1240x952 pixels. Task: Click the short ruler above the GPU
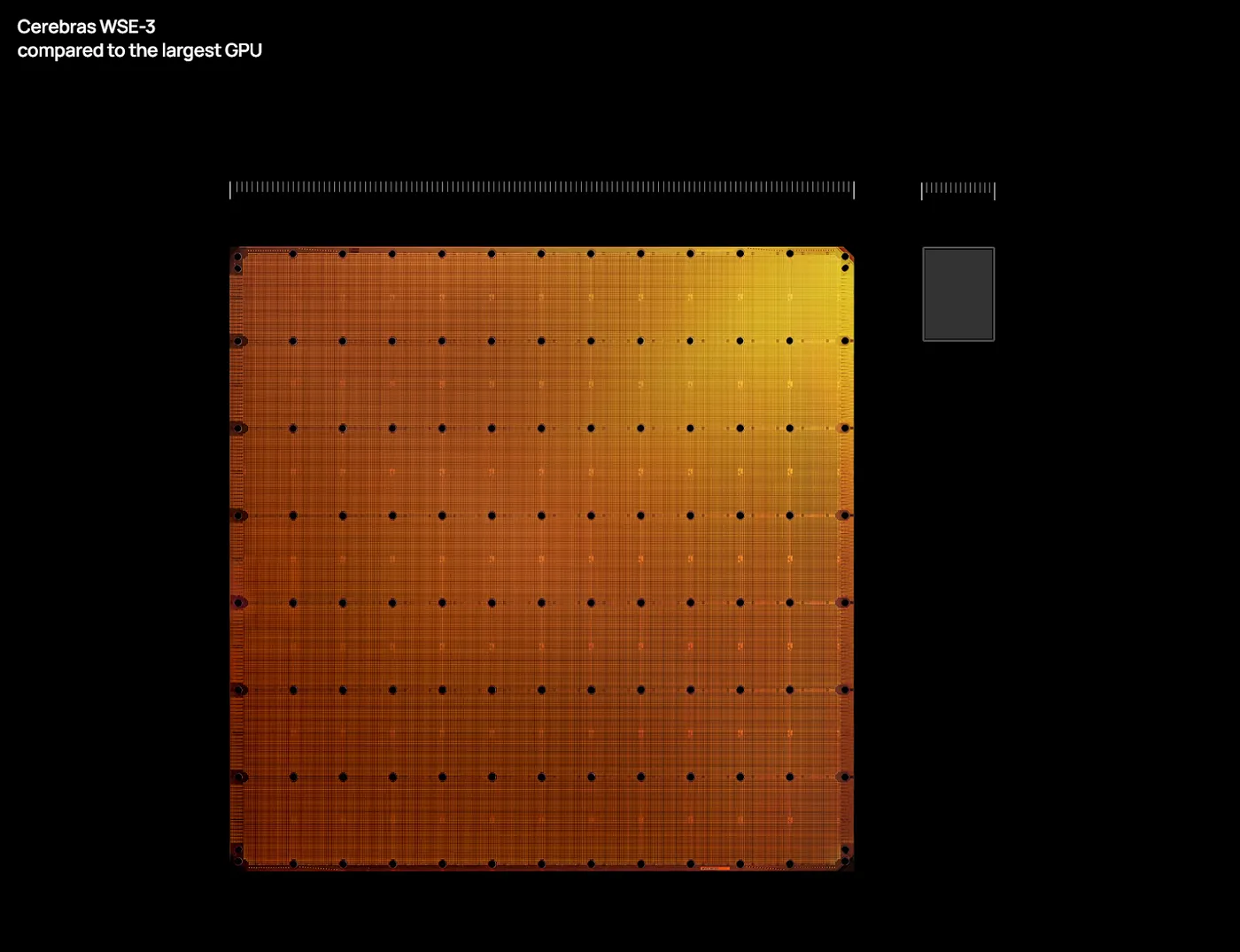958,189
